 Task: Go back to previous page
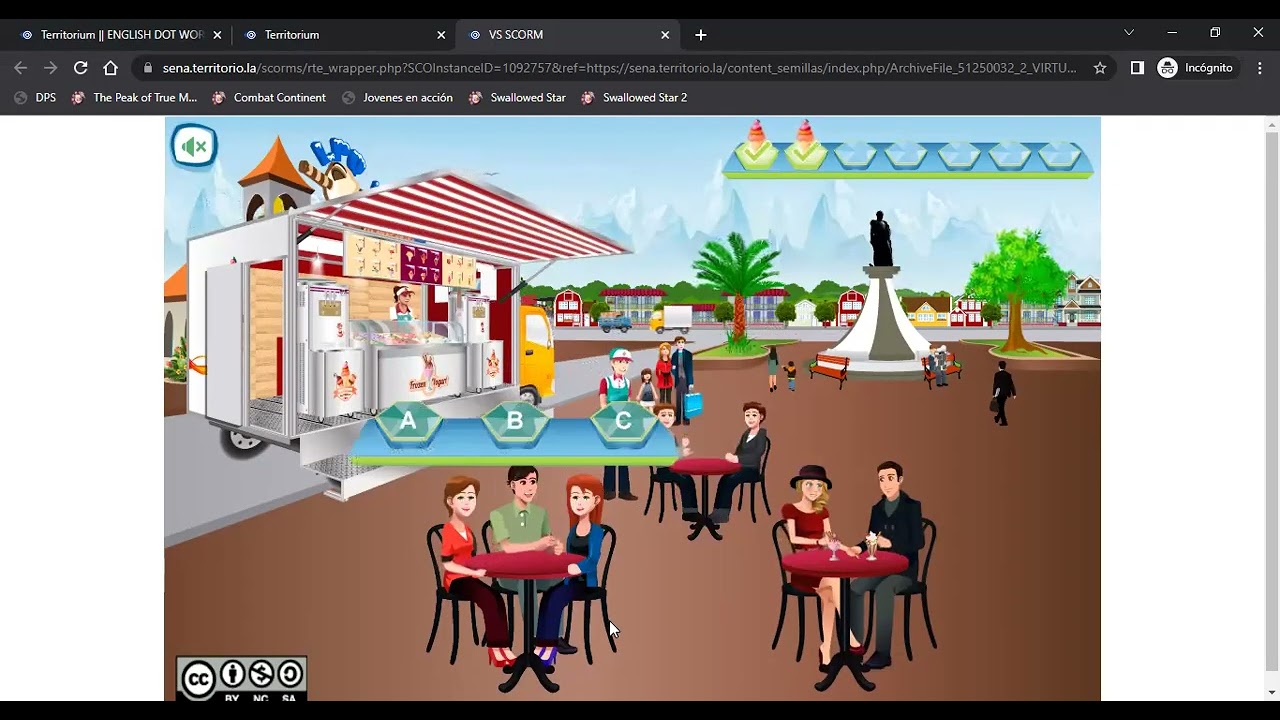pos(20,68)
